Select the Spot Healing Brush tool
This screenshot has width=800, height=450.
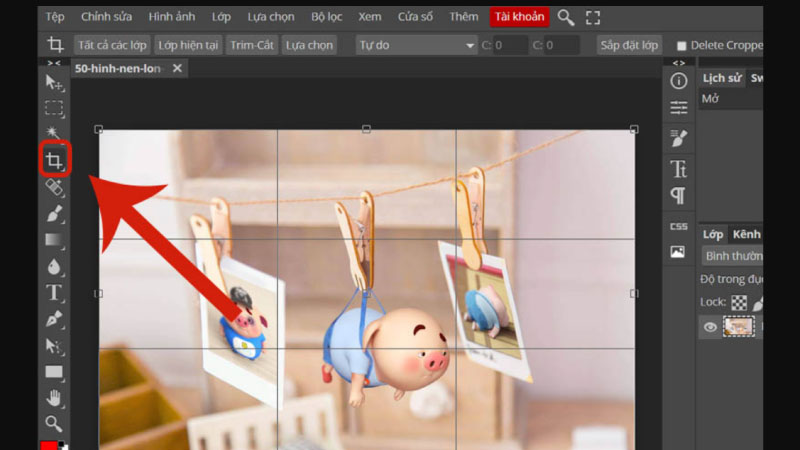54,187
